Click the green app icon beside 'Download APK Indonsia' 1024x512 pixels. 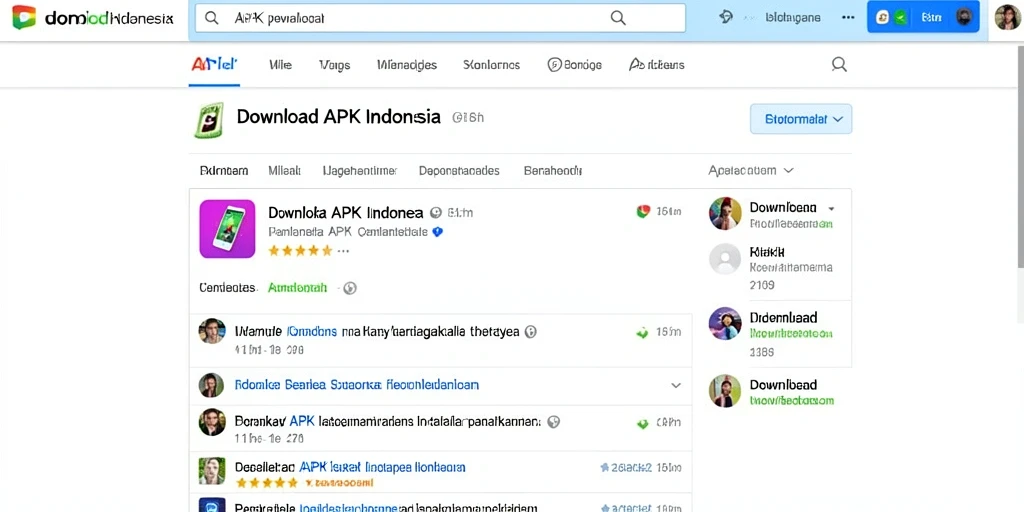click(209, 120)
